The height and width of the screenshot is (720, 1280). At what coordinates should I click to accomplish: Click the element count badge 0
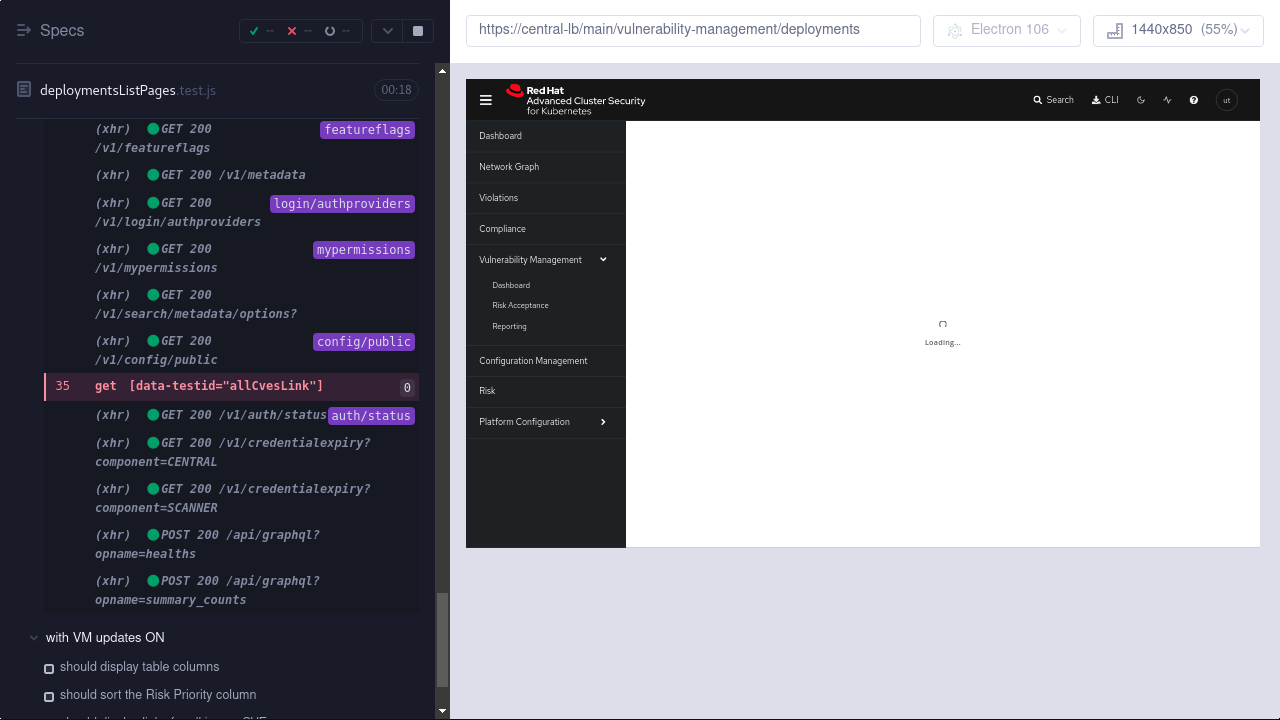point(407,388)
